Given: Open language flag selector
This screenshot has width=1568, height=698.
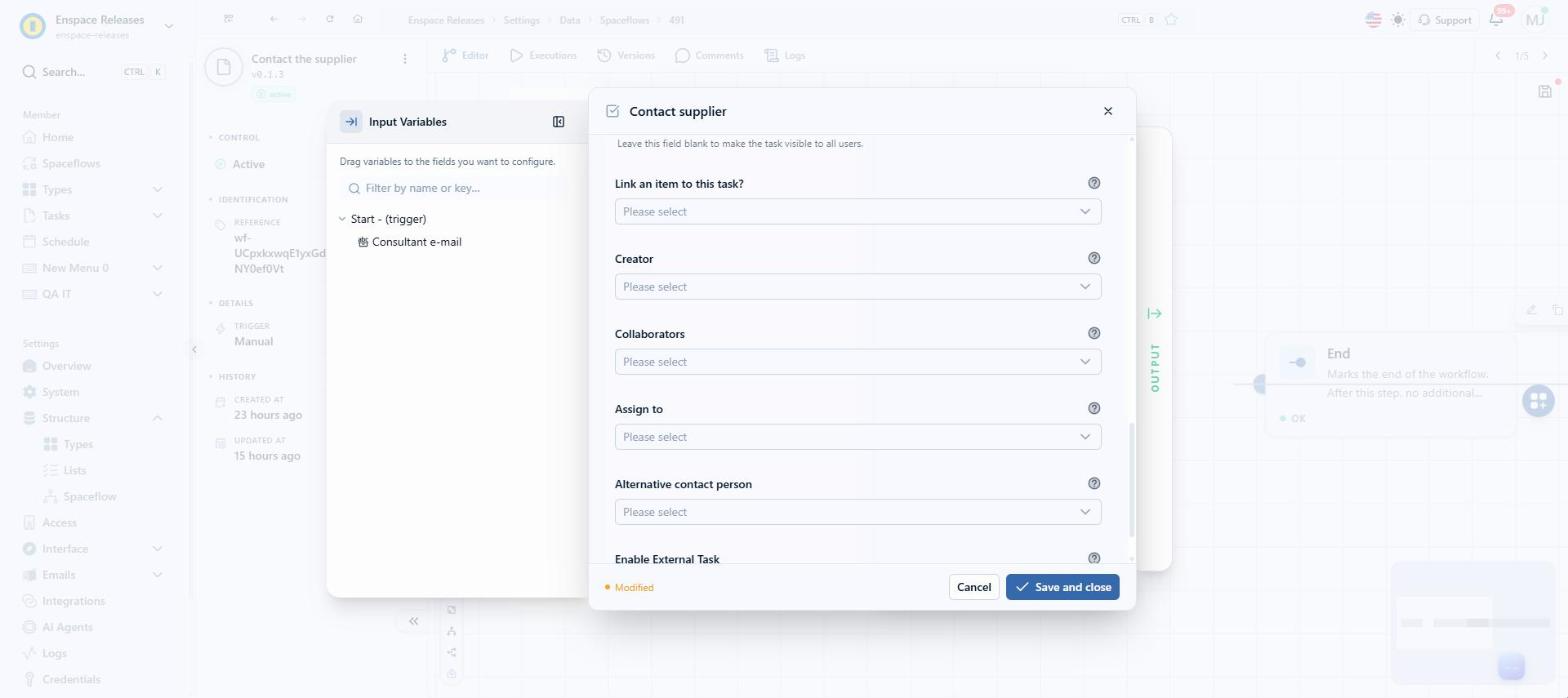Looking at the screenshot, I should (1373, 20).
